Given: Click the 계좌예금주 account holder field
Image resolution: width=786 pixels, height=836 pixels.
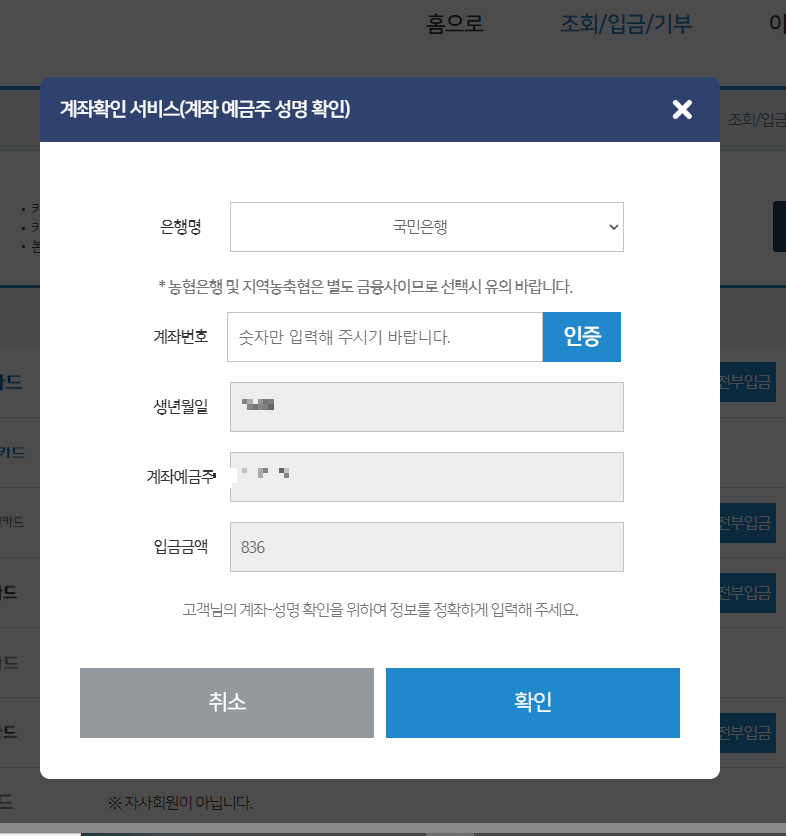Looking at the screenshot, I should (427, 477).
